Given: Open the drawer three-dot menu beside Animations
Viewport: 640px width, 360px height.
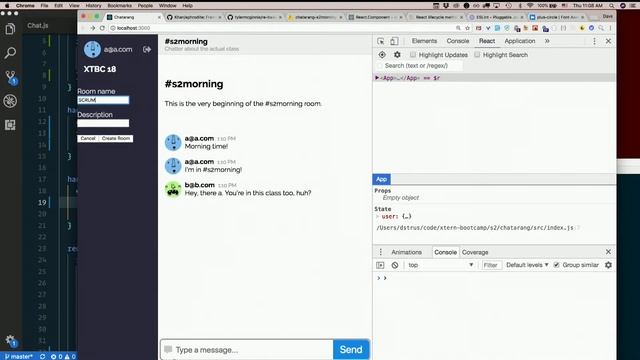Looking at the screenshot, I should tap(380, 252).
